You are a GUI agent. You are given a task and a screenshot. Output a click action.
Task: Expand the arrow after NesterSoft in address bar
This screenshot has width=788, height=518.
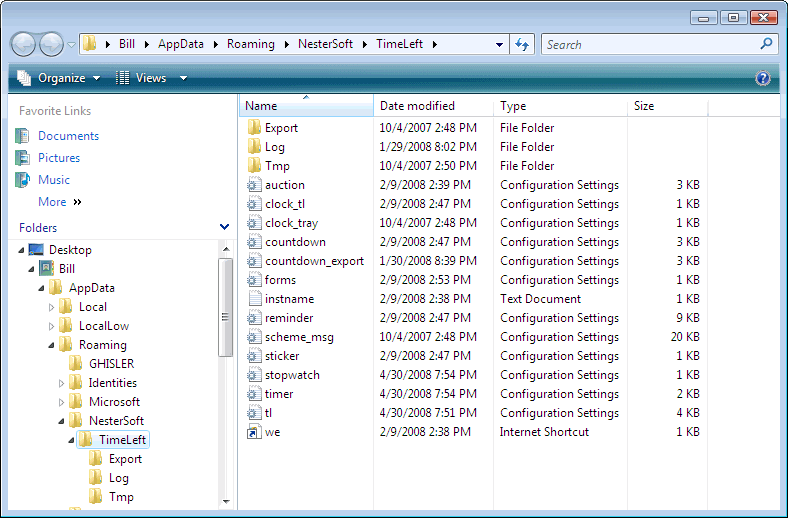tap(365, 44)
